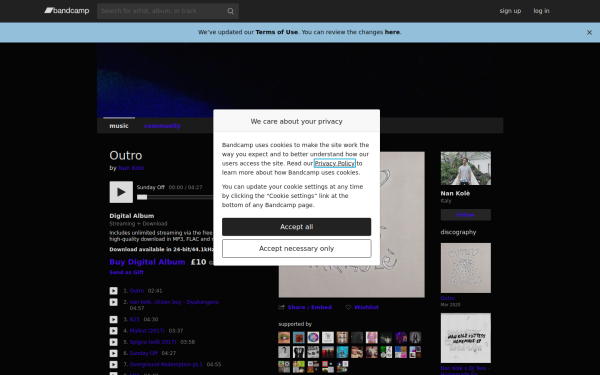Open the last supporter avatar in first row
The width and height of the screenshot is (600, 375).
point(415,338)
